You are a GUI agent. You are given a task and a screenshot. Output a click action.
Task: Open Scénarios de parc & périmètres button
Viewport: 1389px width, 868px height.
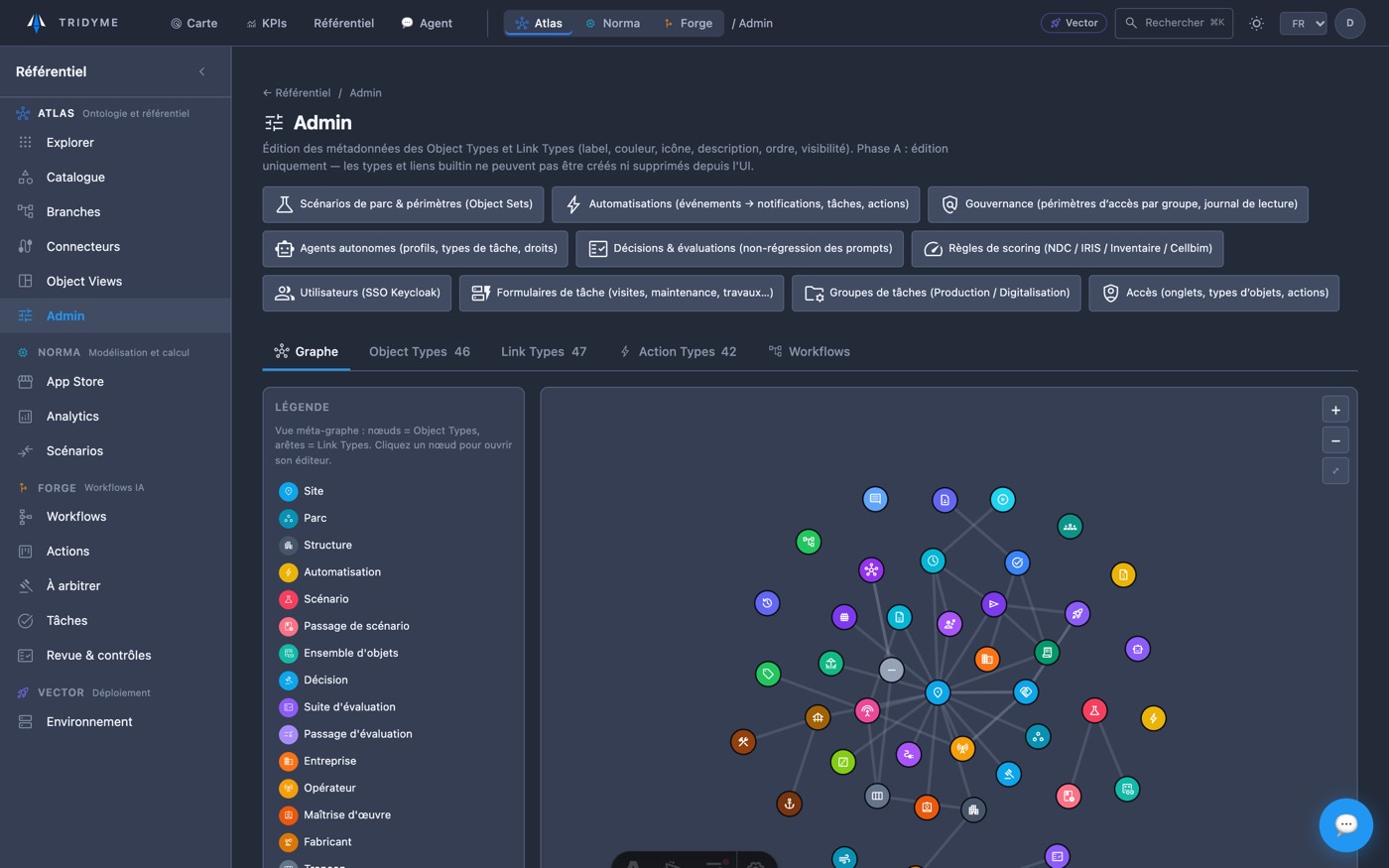pos(403,204)
